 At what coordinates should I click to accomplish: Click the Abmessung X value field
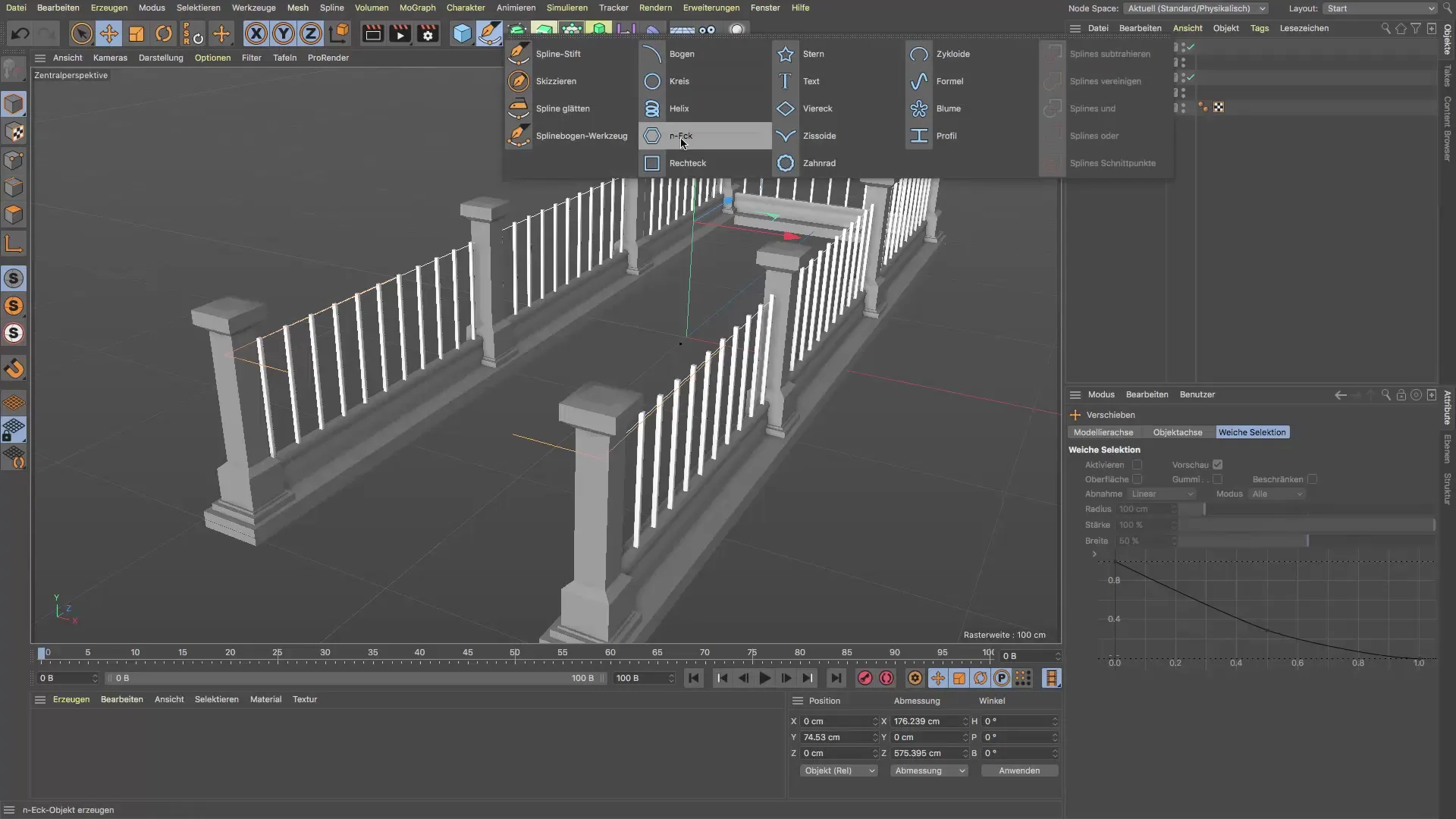click(x=929, y=721)
